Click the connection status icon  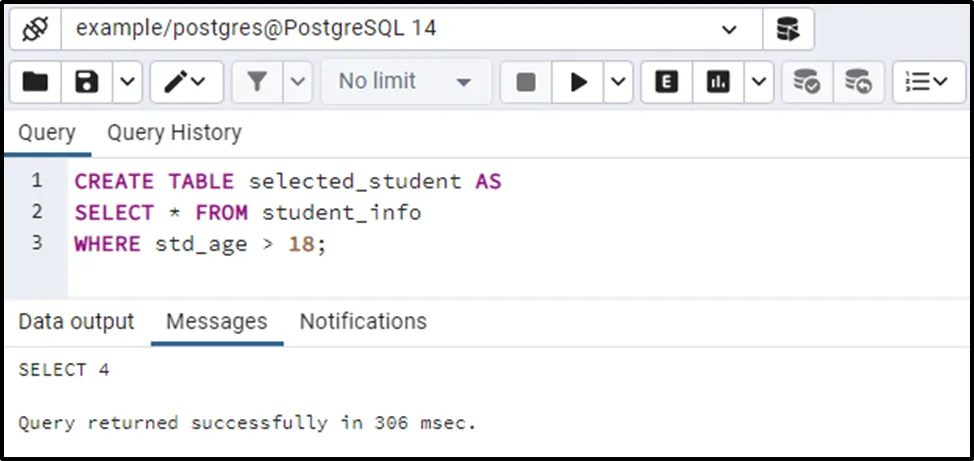point(35,29)
